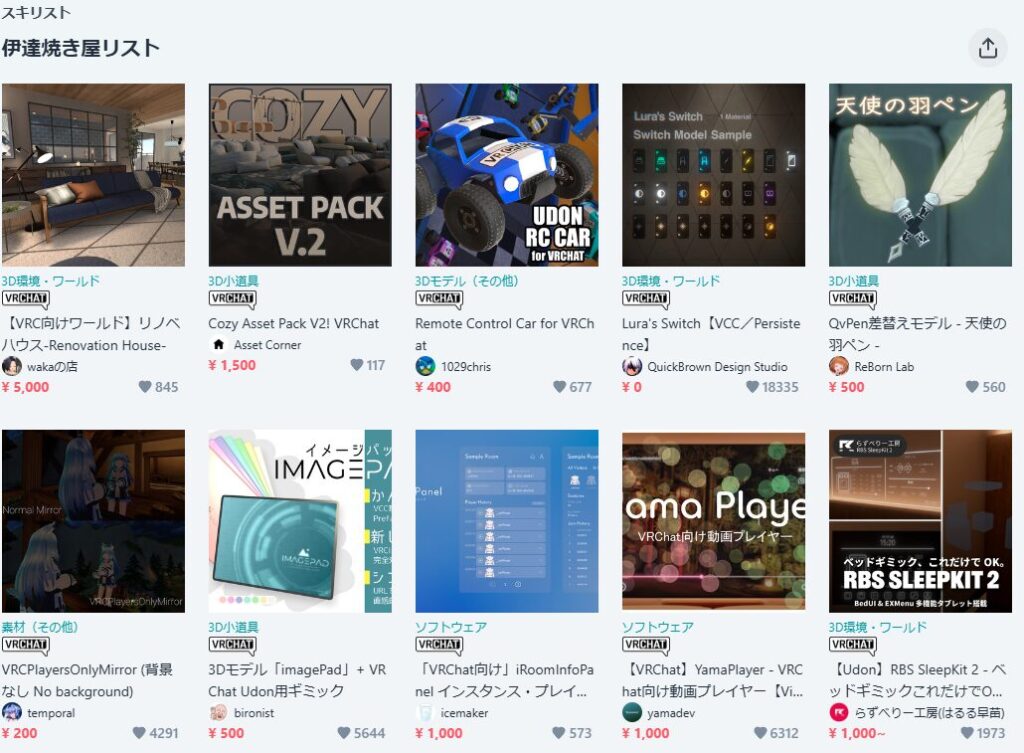Click the ¥ 1,500 price
The height and width of the screenshot is (753, 1024).
tap(232, 365)
